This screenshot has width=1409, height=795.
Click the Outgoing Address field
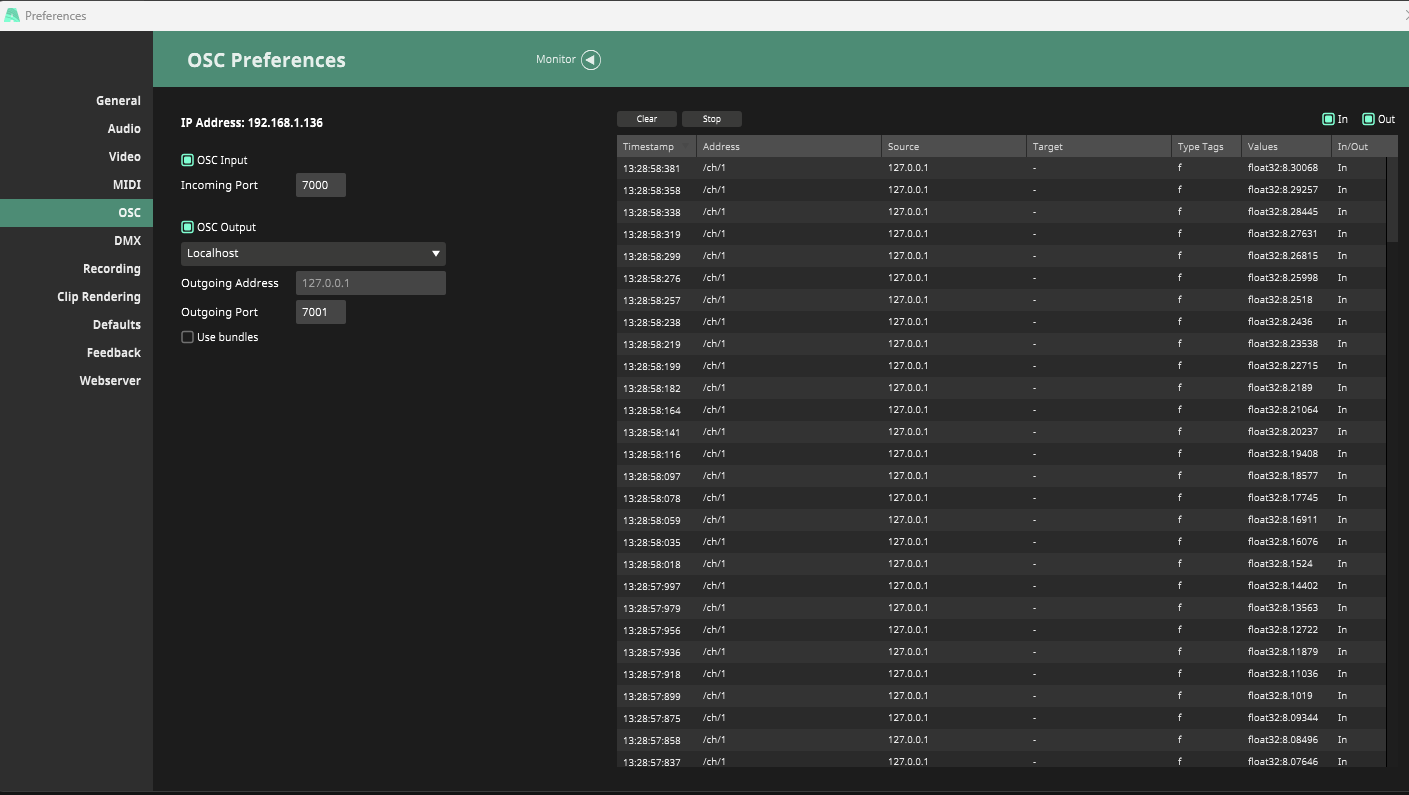[370, 283]
